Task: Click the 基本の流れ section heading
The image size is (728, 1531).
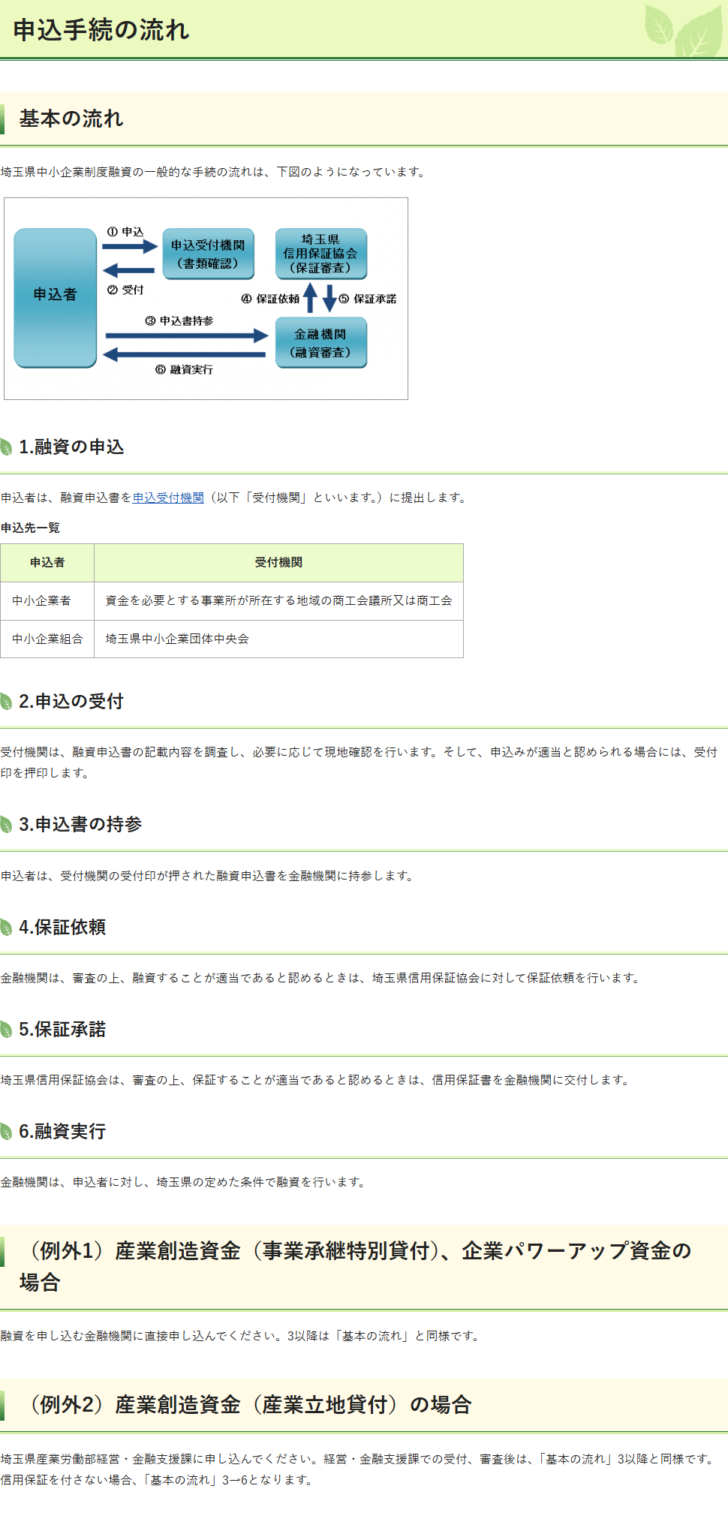Action: (72, 119)
